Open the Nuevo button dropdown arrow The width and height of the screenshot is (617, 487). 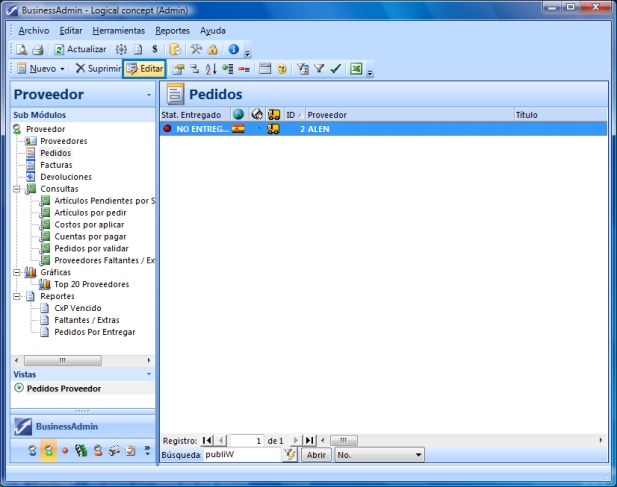pyautogui.click(x=62, y=69)
